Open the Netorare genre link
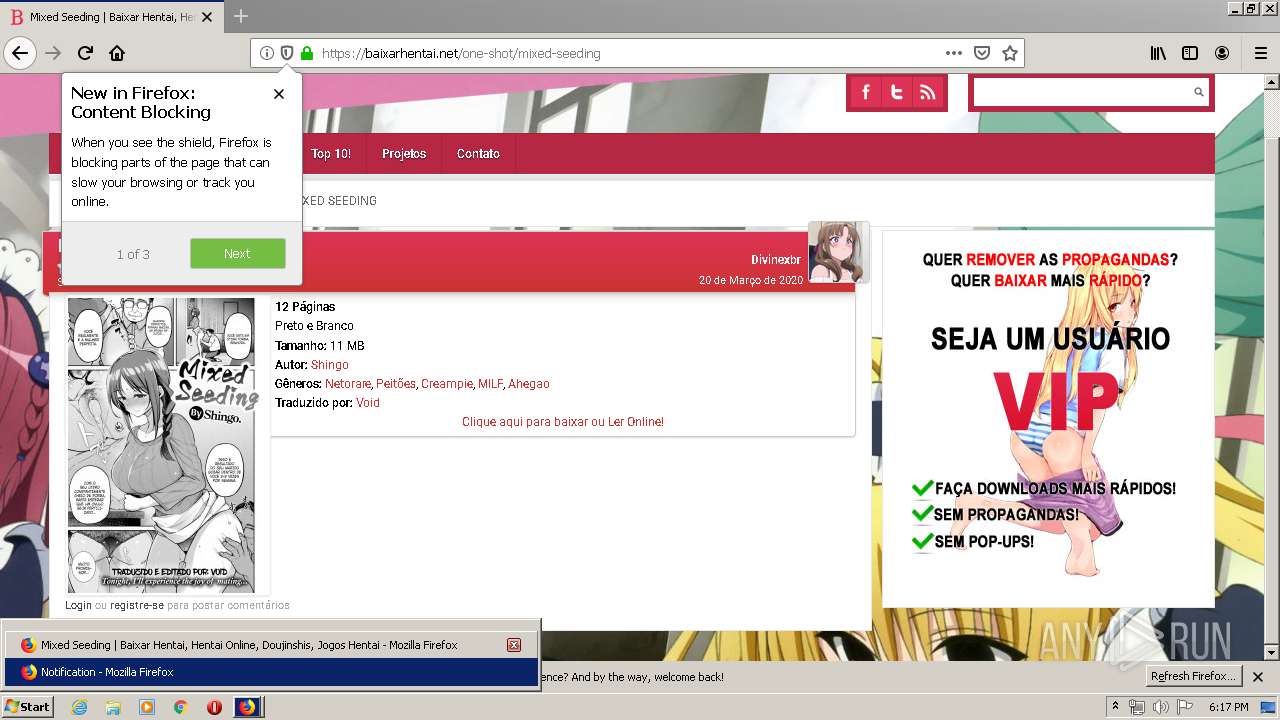Viewport: 1280px width, 720px height. (x=348, y=384)
